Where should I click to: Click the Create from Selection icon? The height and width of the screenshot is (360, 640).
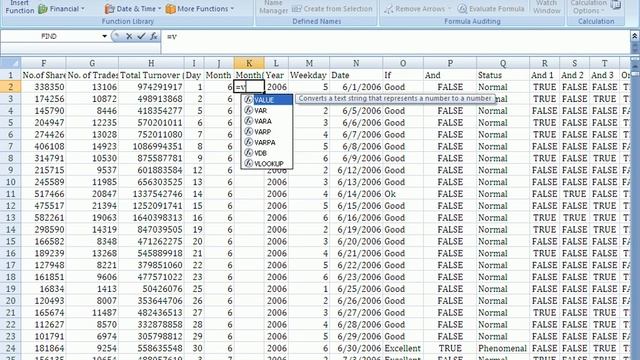(297, 9)
